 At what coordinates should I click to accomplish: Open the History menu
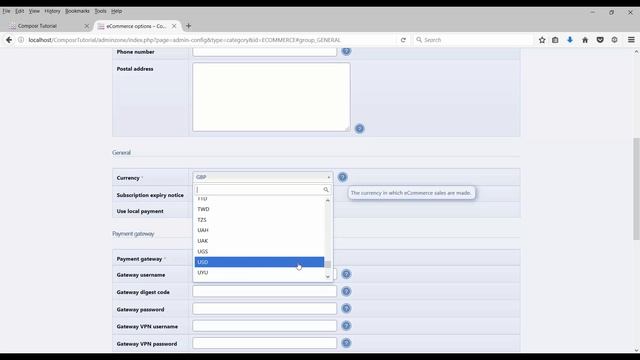(52, 11)
